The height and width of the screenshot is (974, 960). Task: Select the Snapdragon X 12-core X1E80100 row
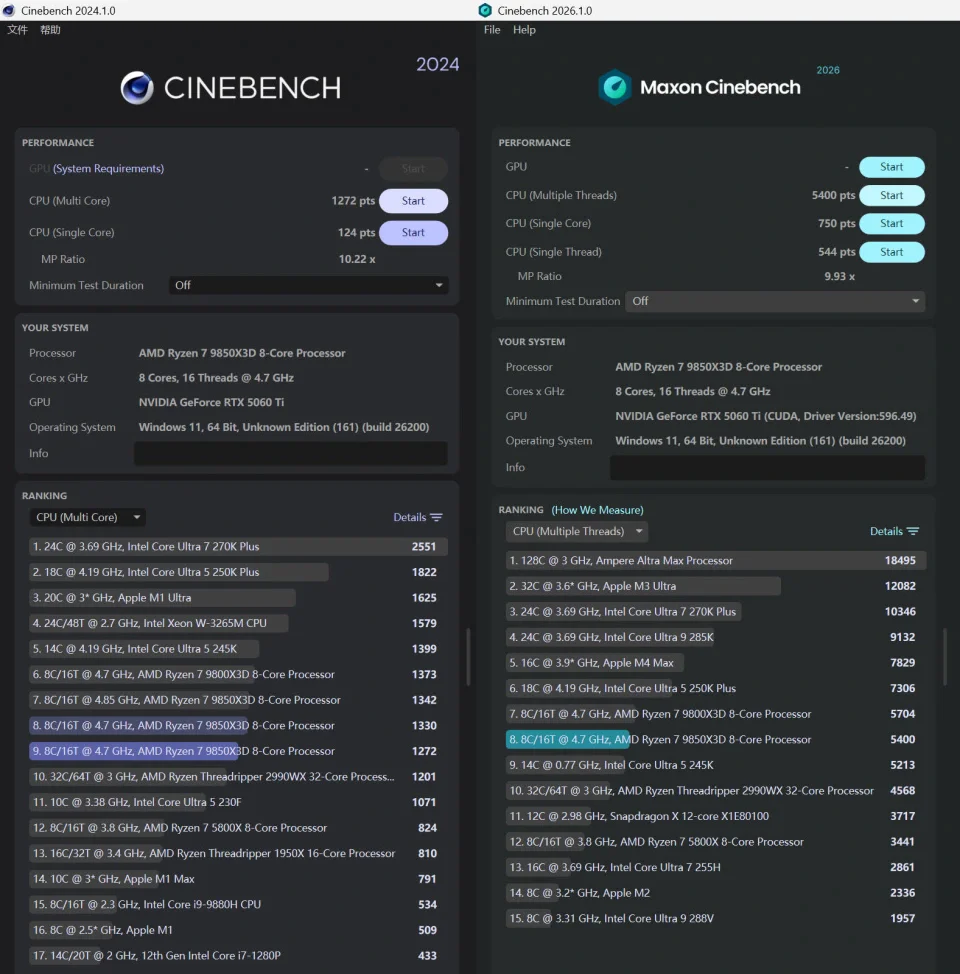(x=716, y=816)
